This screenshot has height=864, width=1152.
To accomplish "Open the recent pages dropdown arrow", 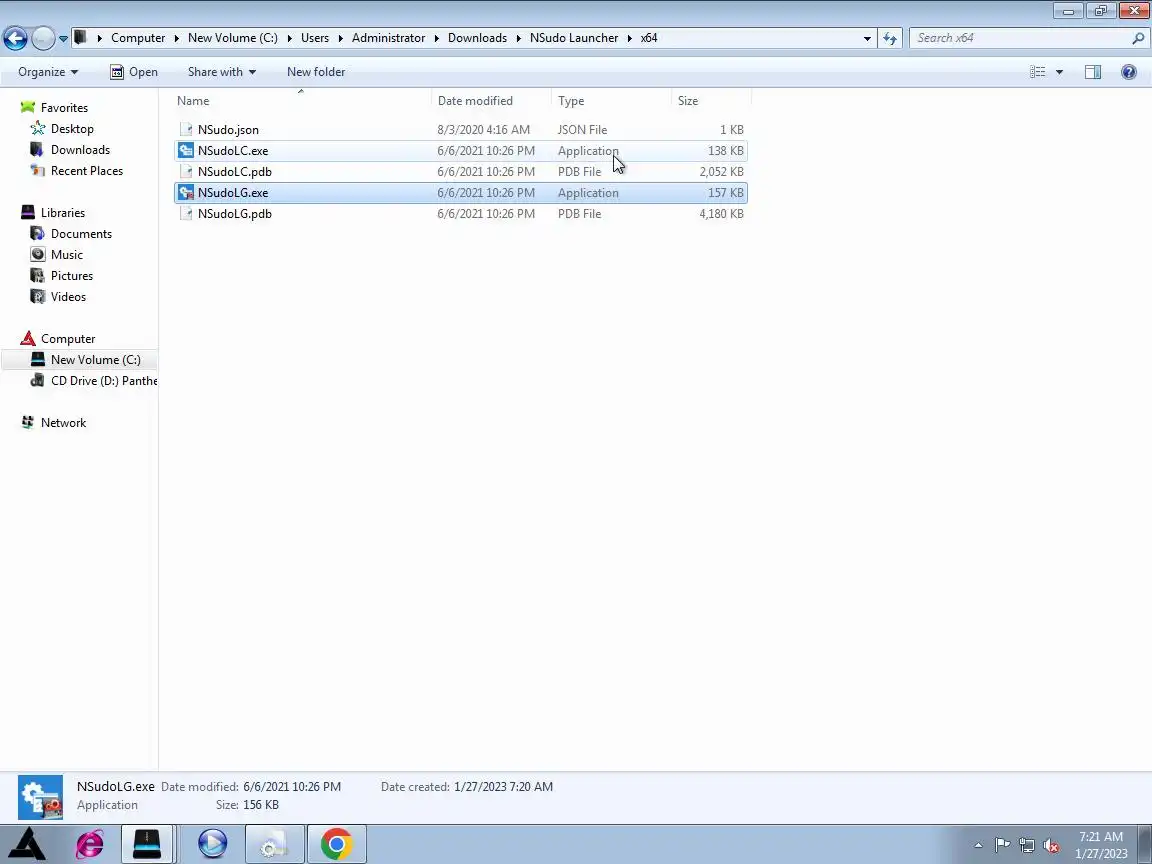I will point(63,38).
